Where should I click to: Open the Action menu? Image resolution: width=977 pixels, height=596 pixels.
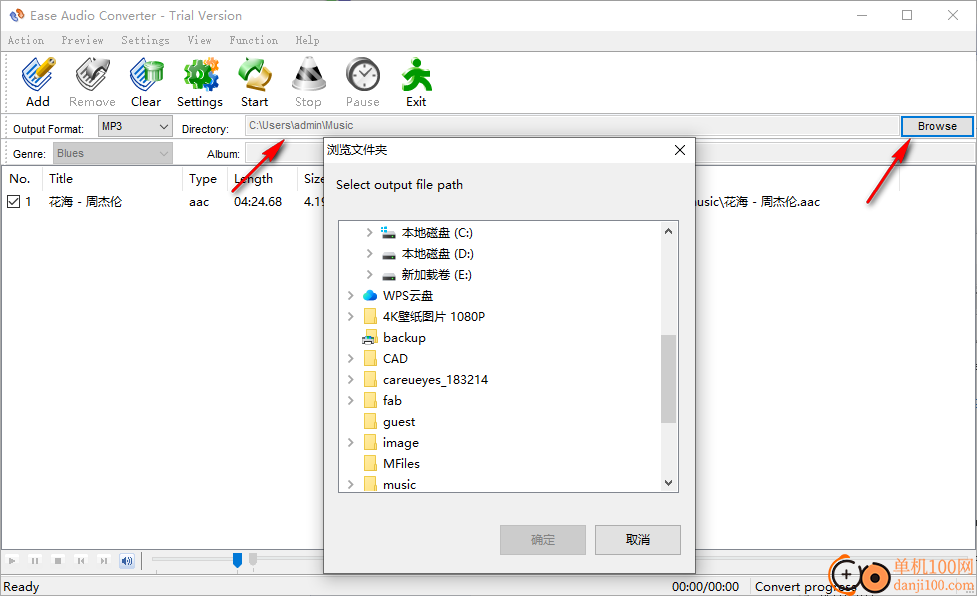tap(26, 40)
